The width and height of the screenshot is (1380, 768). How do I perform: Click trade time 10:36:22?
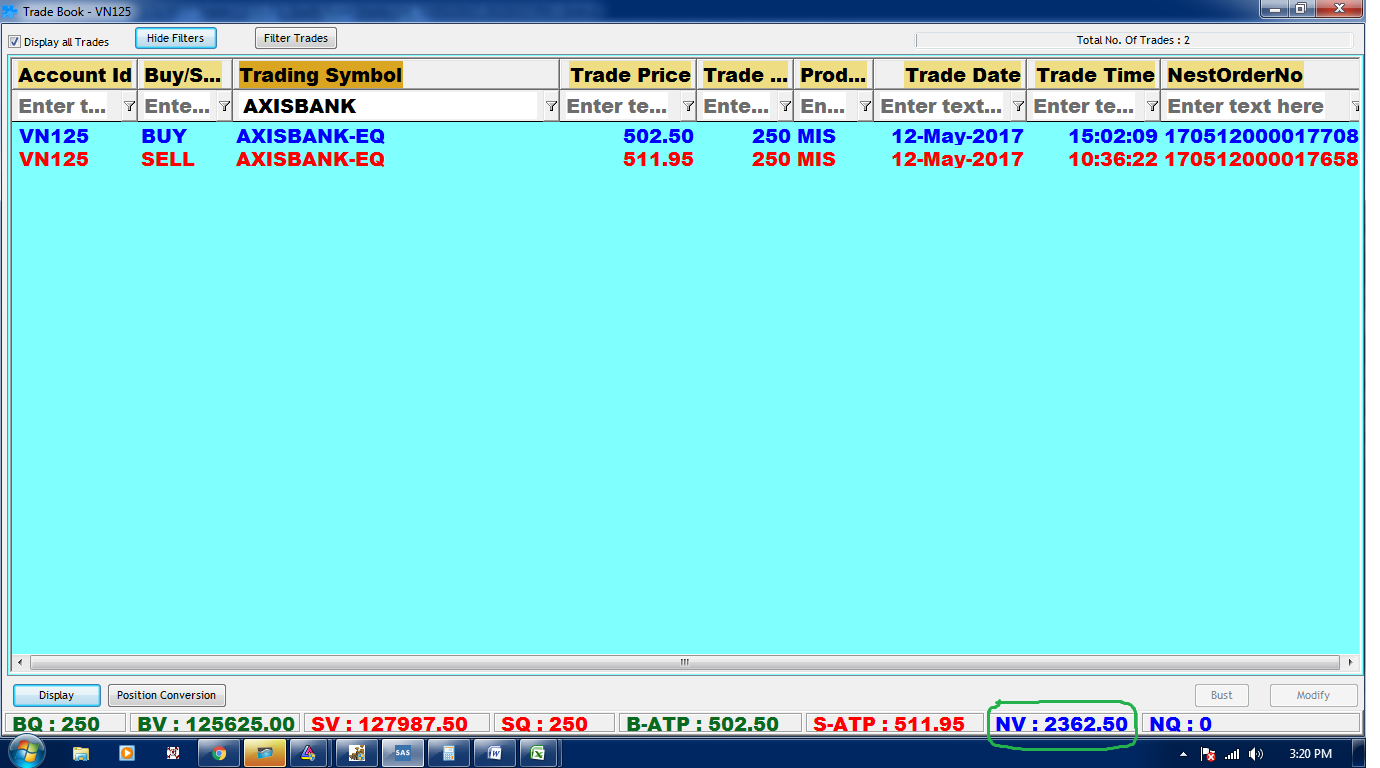point(1113,159)
